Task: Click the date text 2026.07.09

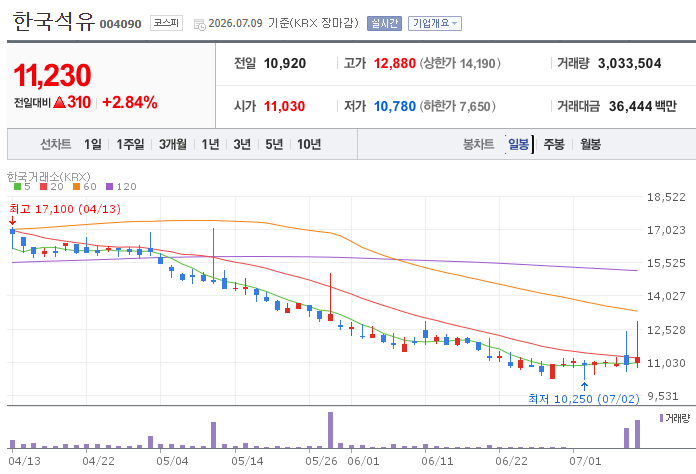Action: pyautogui.click(x=235, y=24)
